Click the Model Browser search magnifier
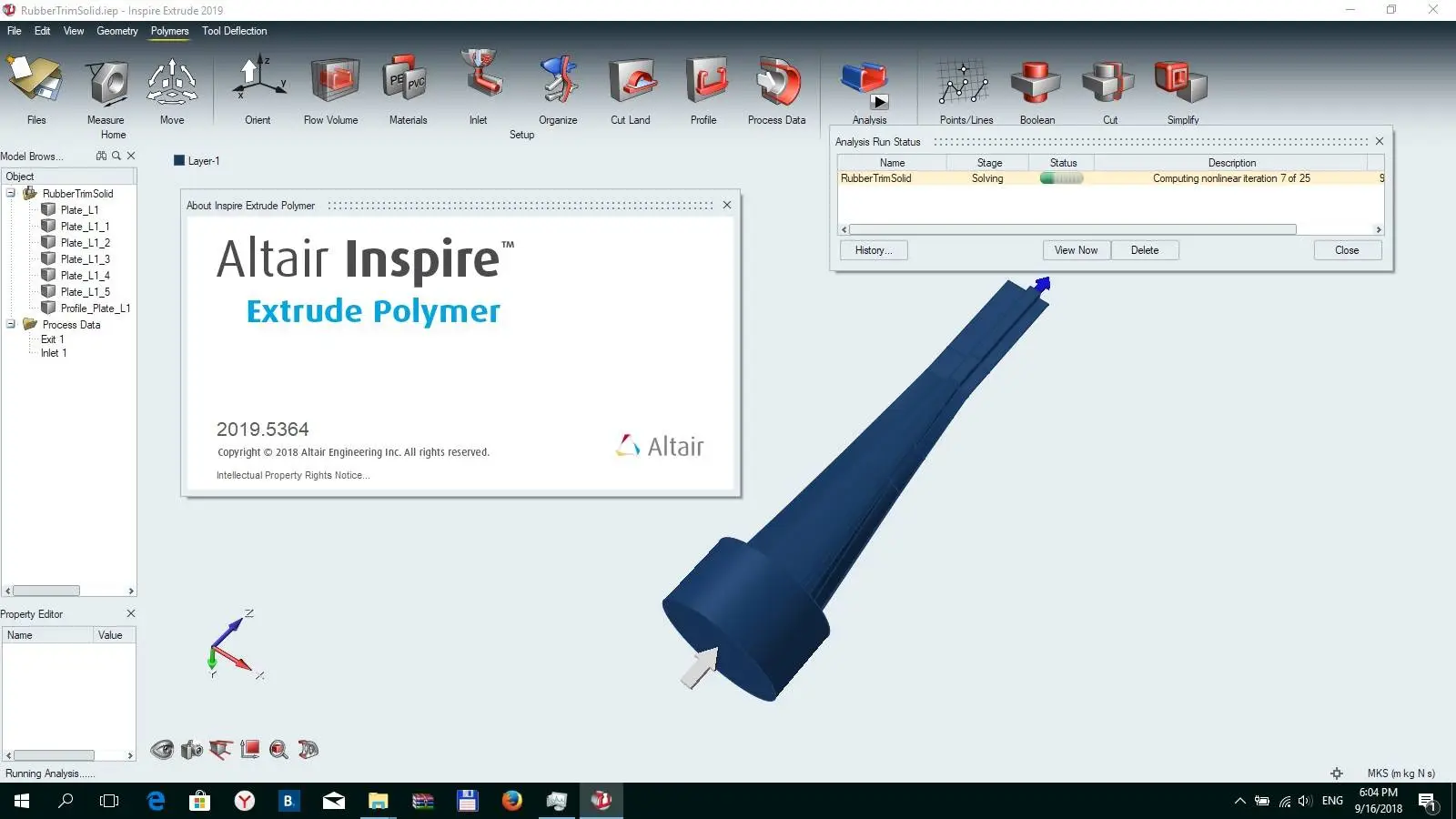Viewport: 1456px width, 819px height. click(x=116, y=156)
